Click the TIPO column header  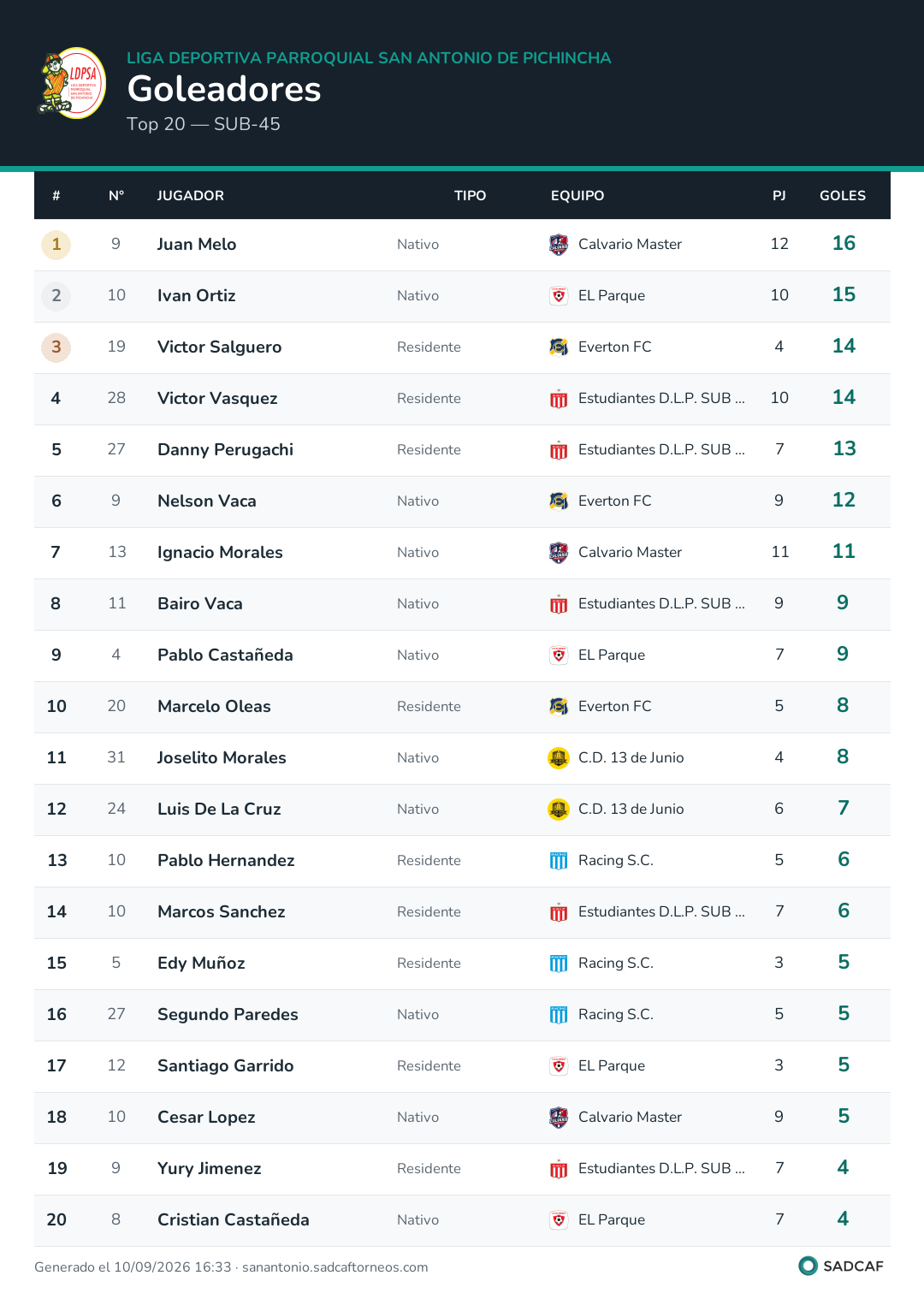click(470, 196)
